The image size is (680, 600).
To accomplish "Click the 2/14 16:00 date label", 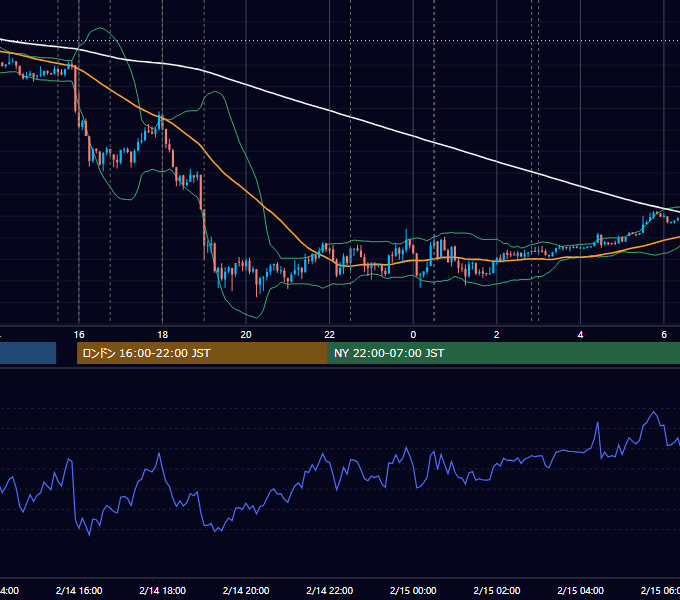I will [x=79, y=590].
